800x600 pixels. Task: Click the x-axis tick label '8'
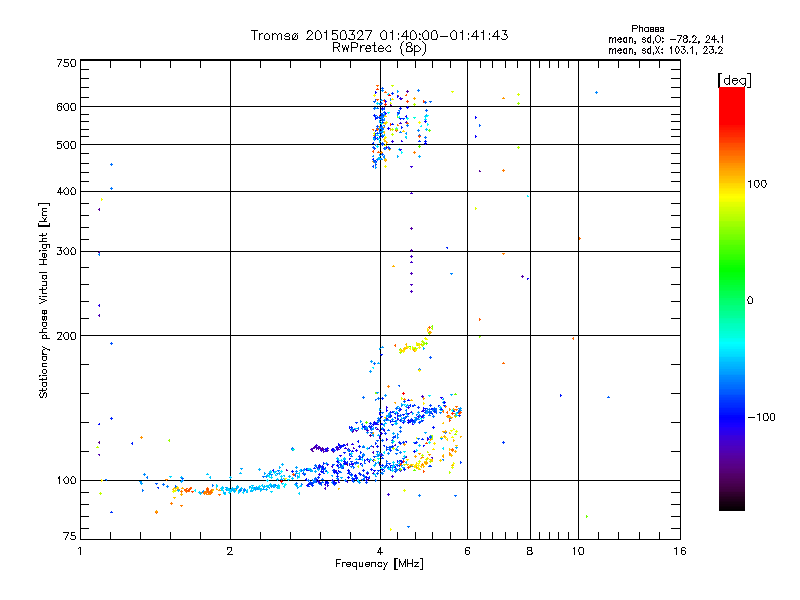tap(530, 551)
